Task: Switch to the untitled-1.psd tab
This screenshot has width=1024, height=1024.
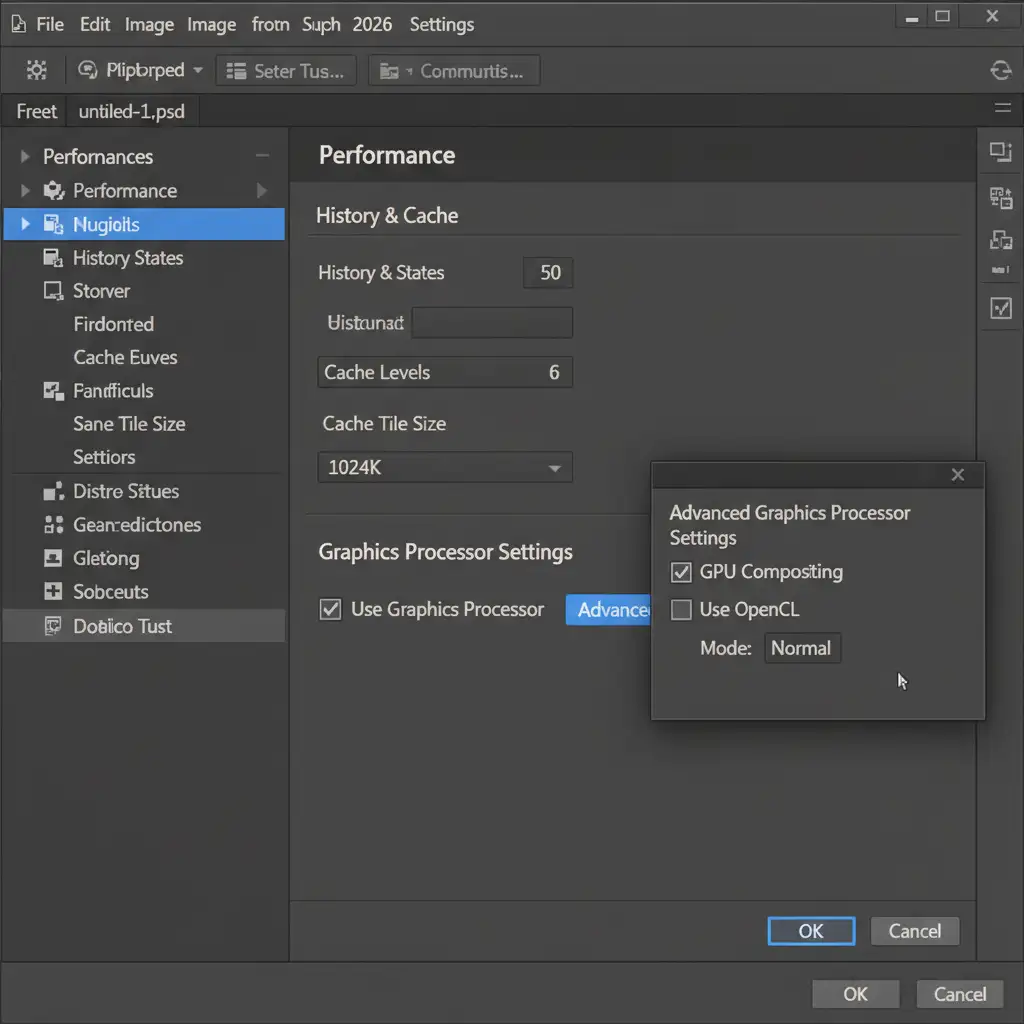Action: point(131,111)
